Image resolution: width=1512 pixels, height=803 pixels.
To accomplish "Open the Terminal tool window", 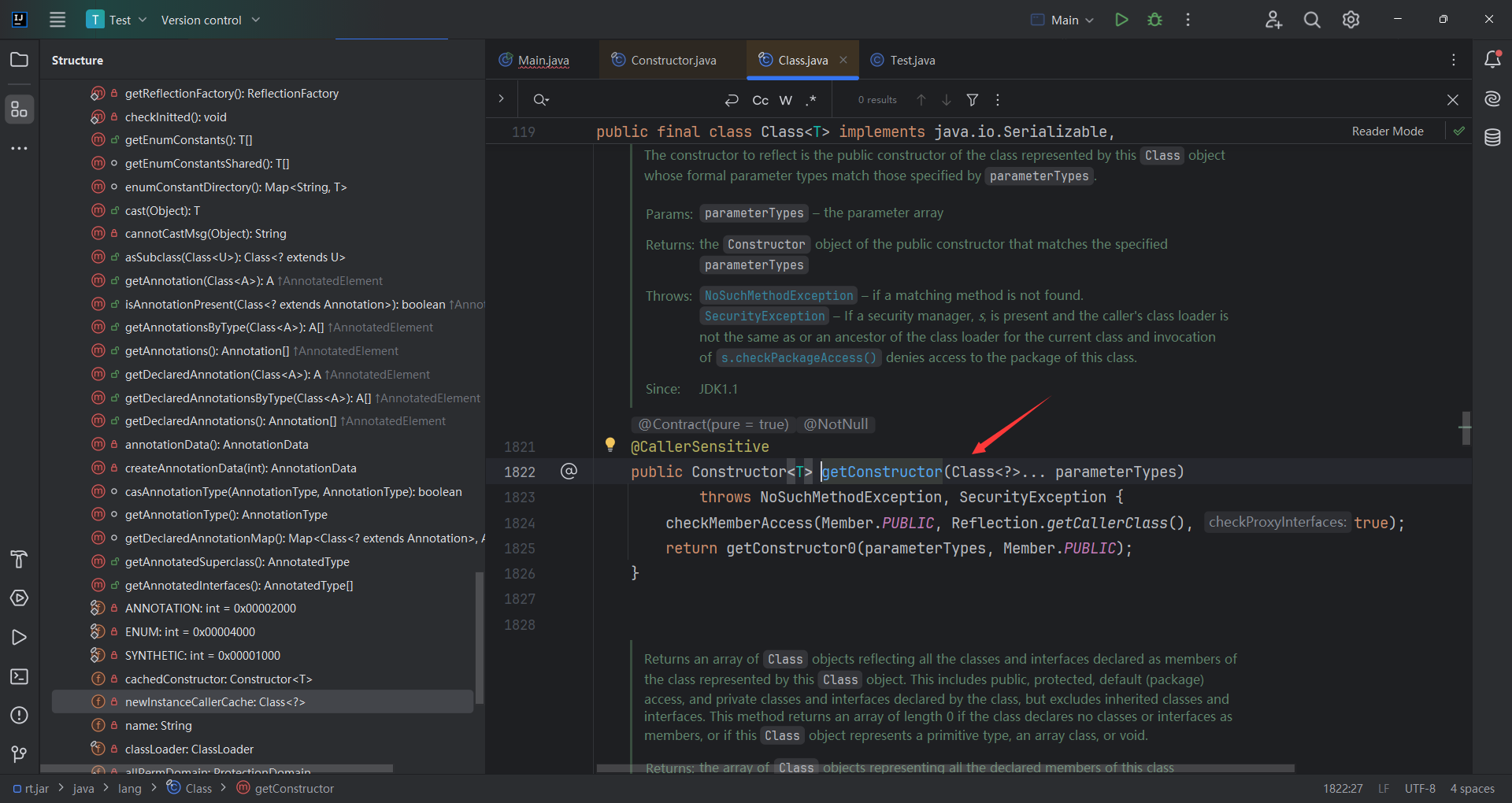I will [19, 676].
